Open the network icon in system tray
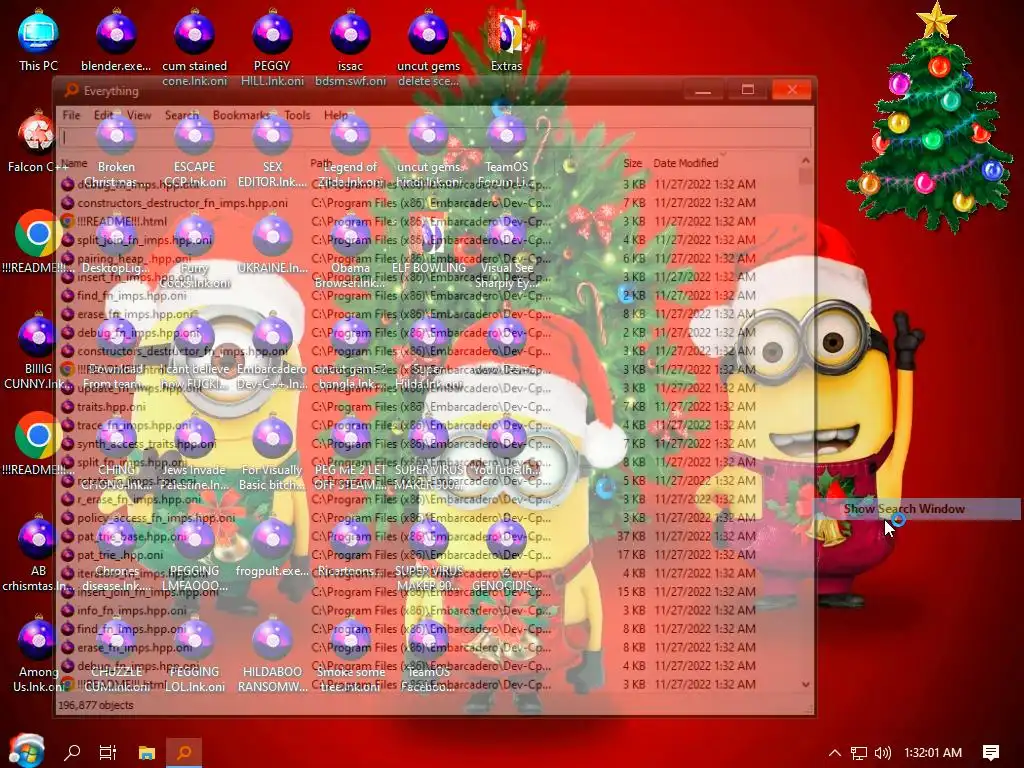Viewport: 1024px width, 768px height. point(859,753)
